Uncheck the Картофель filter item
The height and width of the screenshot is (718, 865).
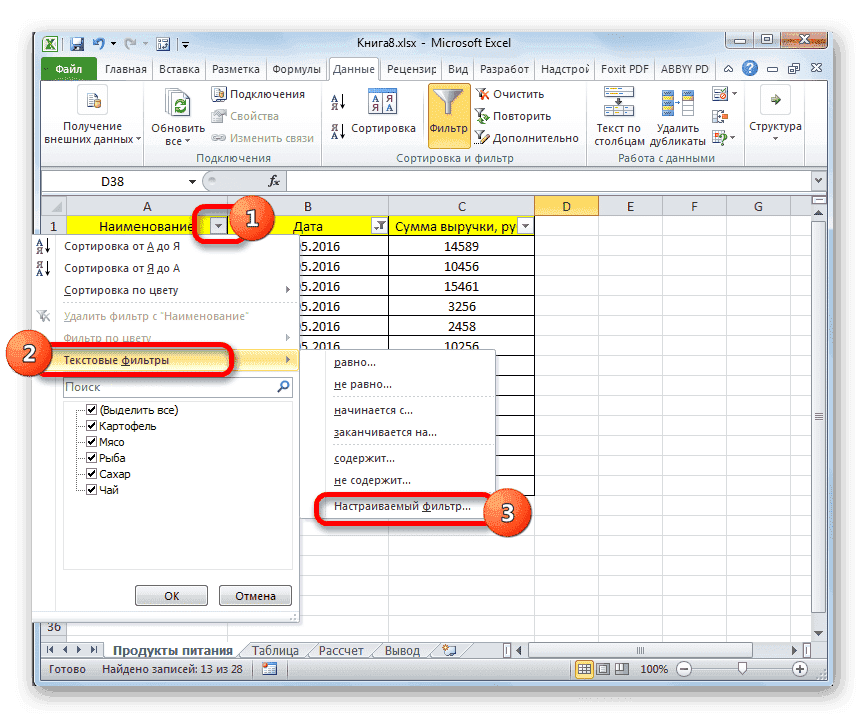pyautogui.click(x=92, y=425)
